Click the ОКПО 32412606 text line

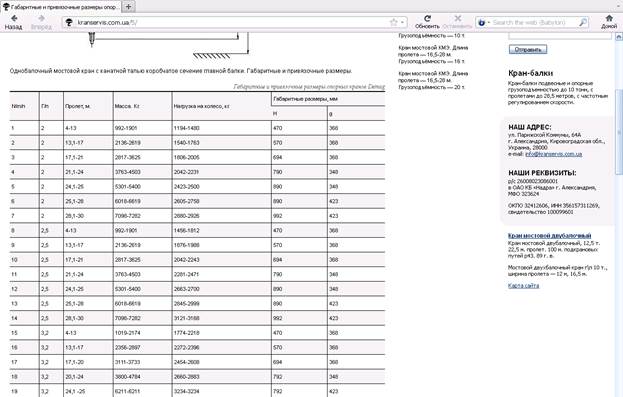[553, 205]
